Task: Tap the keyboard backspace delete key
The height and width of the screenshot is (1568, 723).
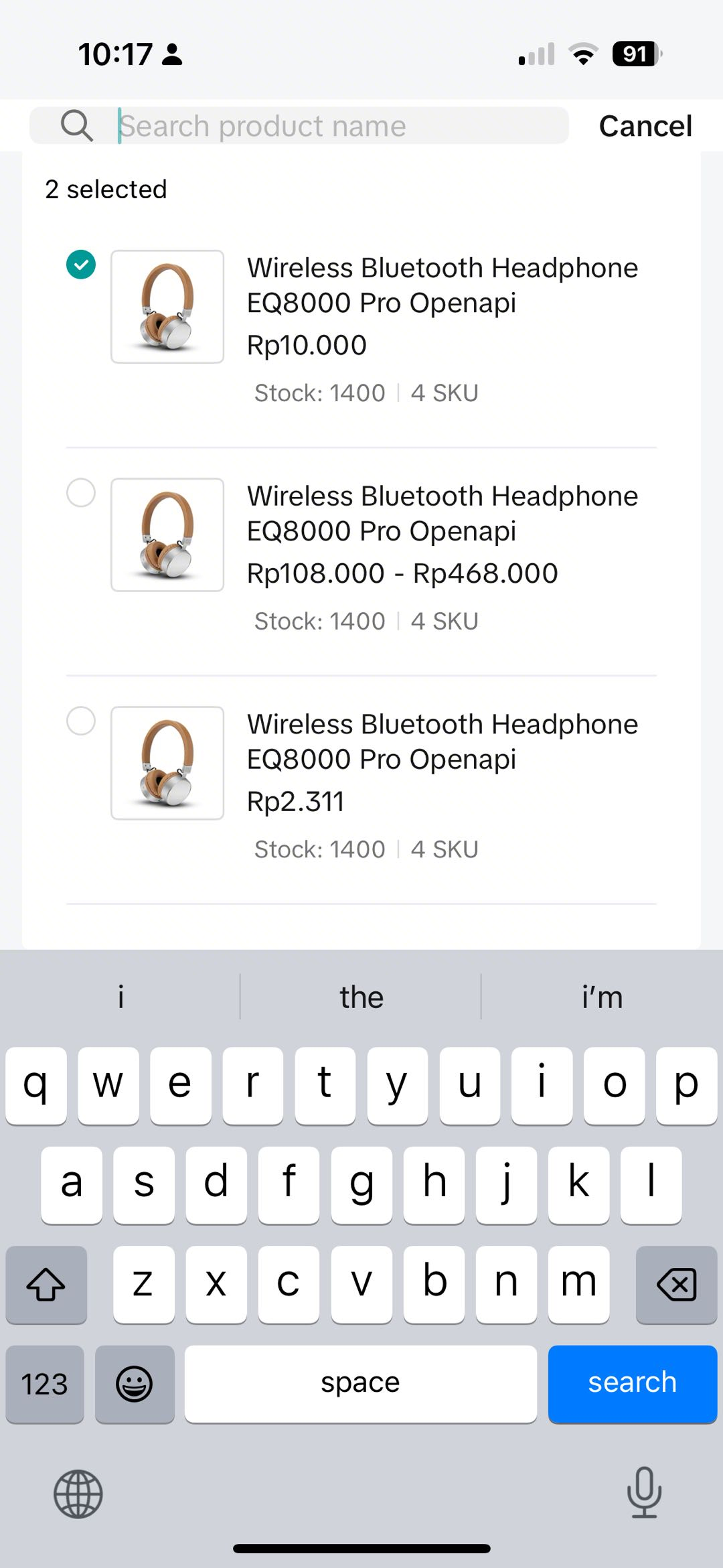Action: (x=676, y=1284)
